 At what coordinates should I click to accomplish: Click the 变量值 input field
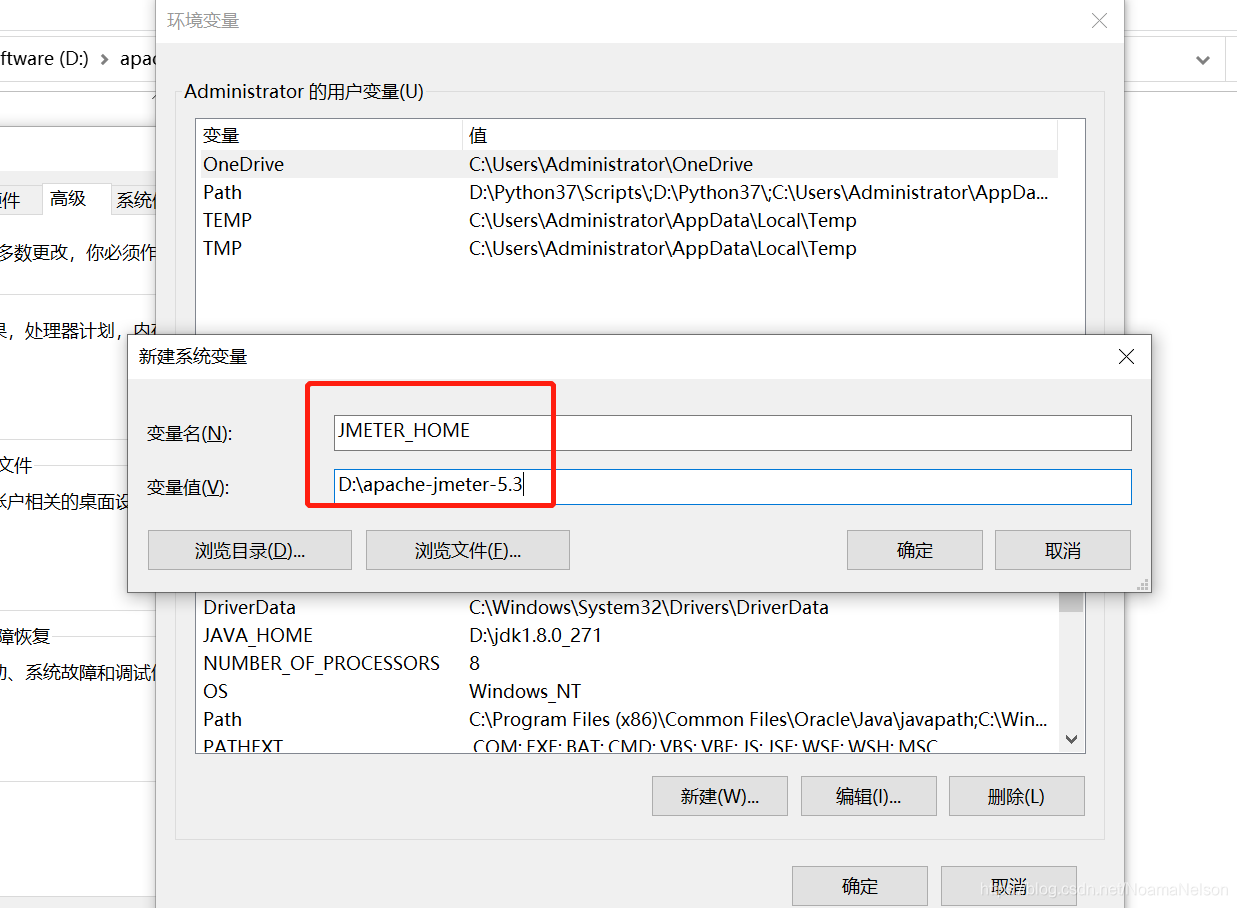733,487
